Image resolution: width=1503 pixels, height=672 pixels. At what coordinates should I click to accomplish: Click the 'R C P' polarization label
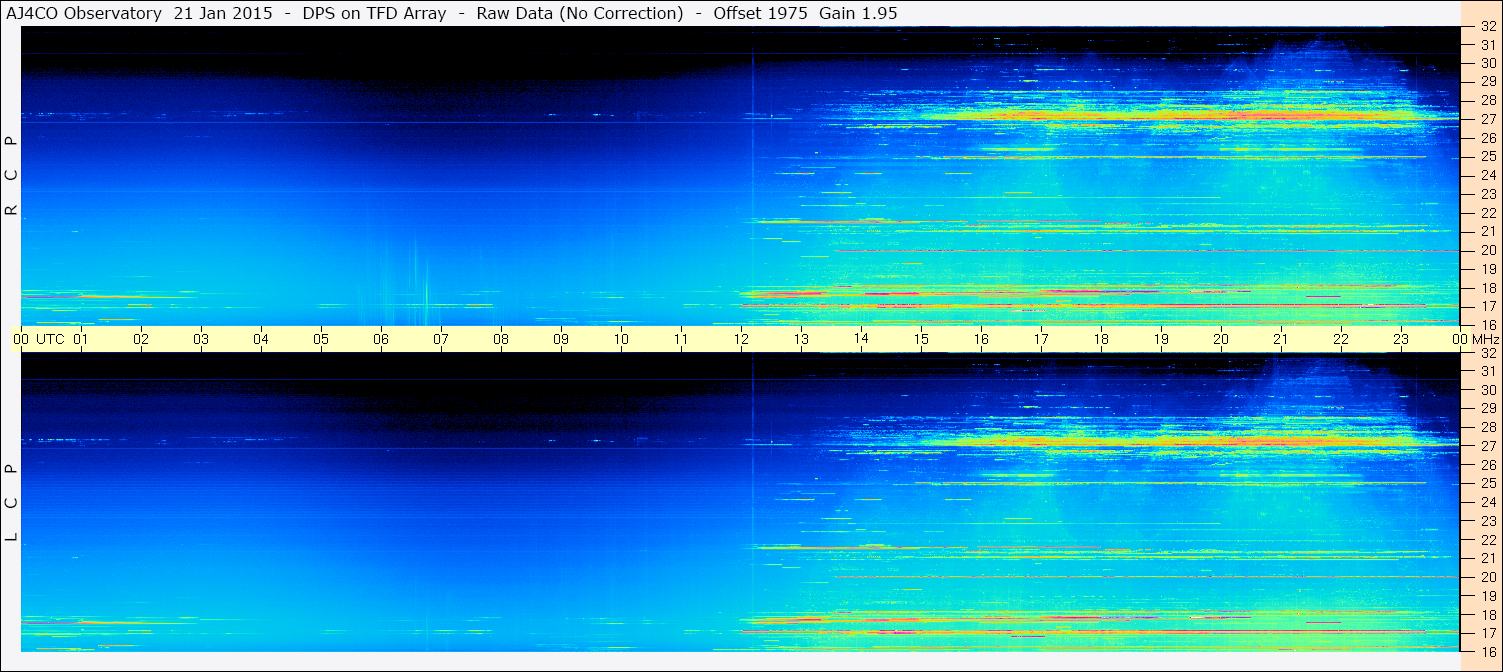[12, 176]
